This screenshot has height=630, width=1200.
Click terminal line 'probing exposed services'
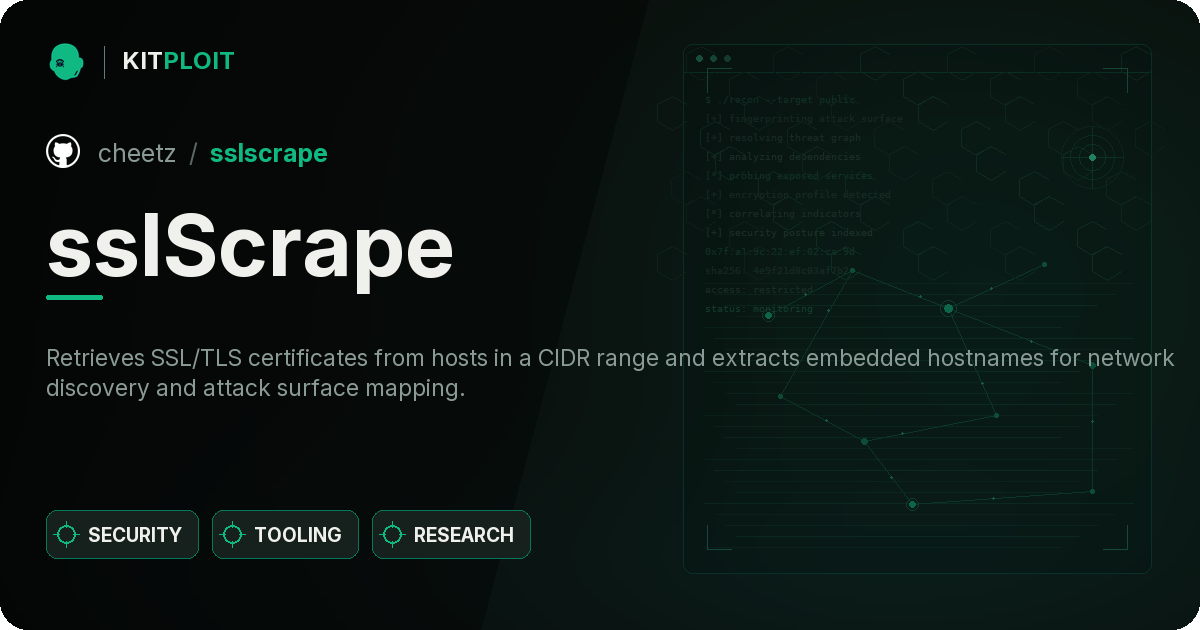(x=790, y=176)
